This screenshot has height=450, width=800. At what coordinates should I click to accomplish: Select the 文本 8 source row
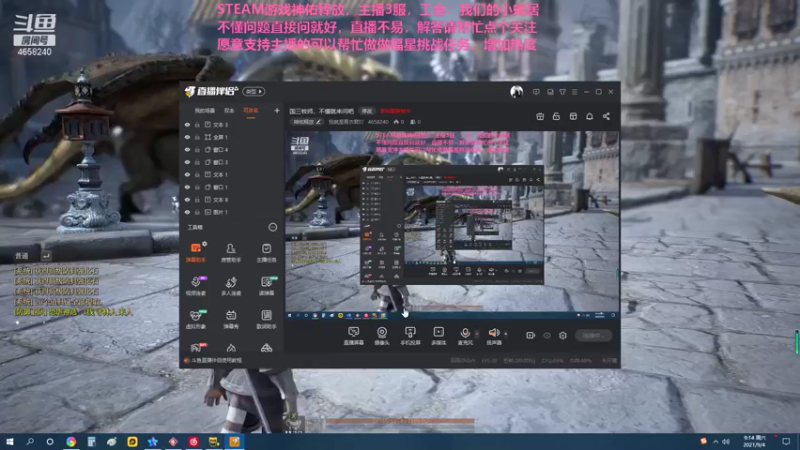point(232,199)
